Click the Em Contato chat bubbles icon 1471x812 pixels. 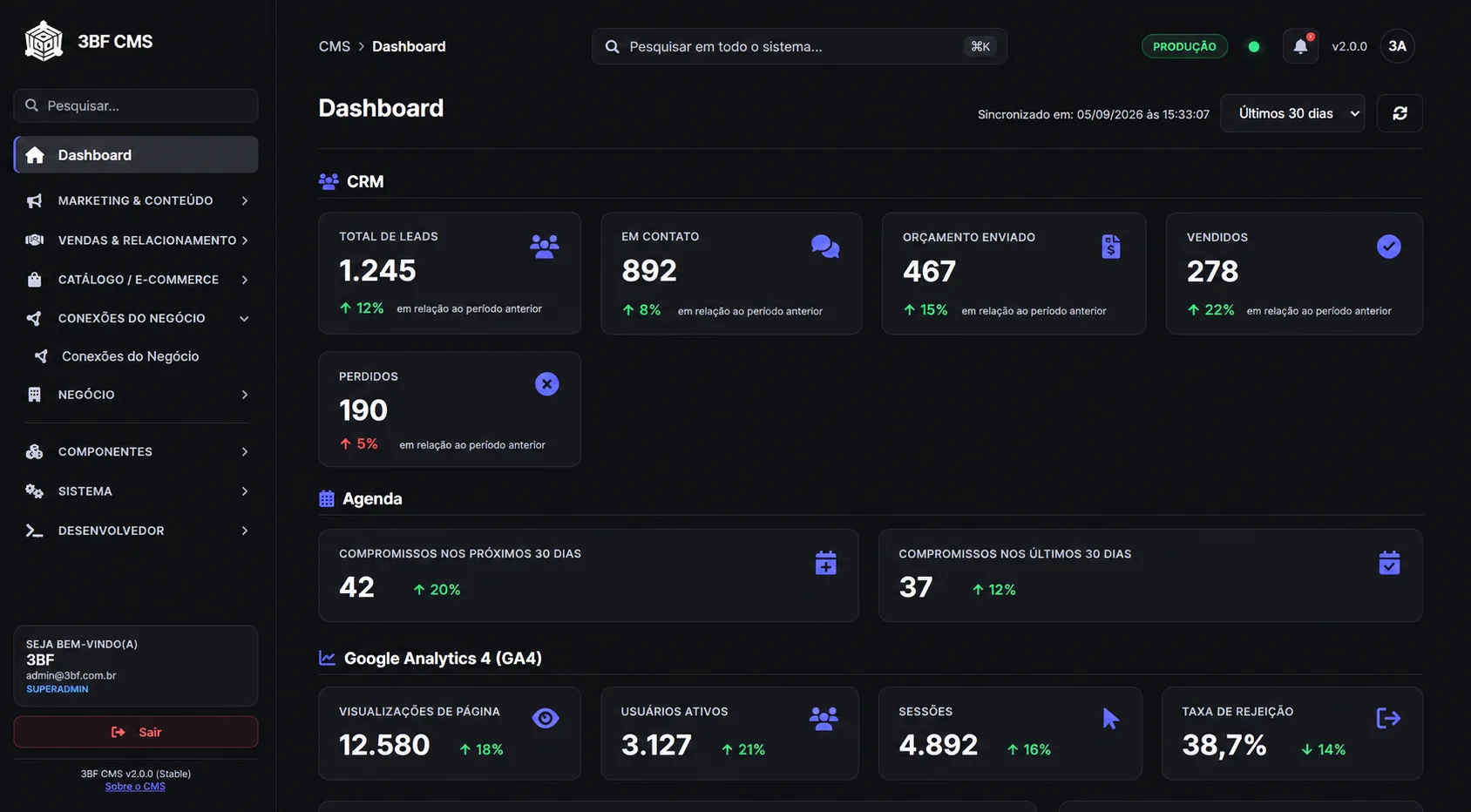pyautogui.click(x=825, y=247)
